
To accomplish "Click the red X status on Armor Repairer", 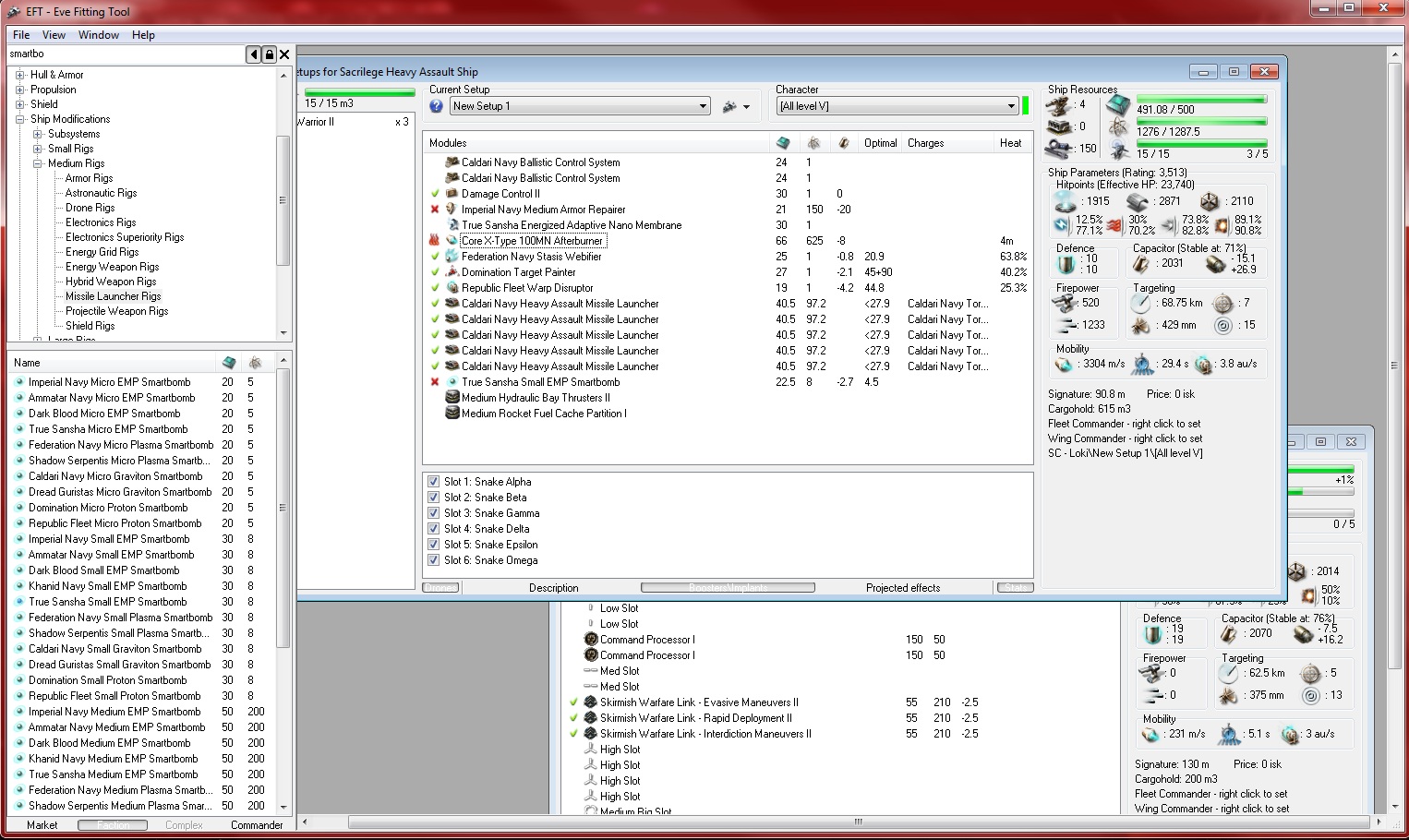I will pyautogui.click(x=435, y=210).
